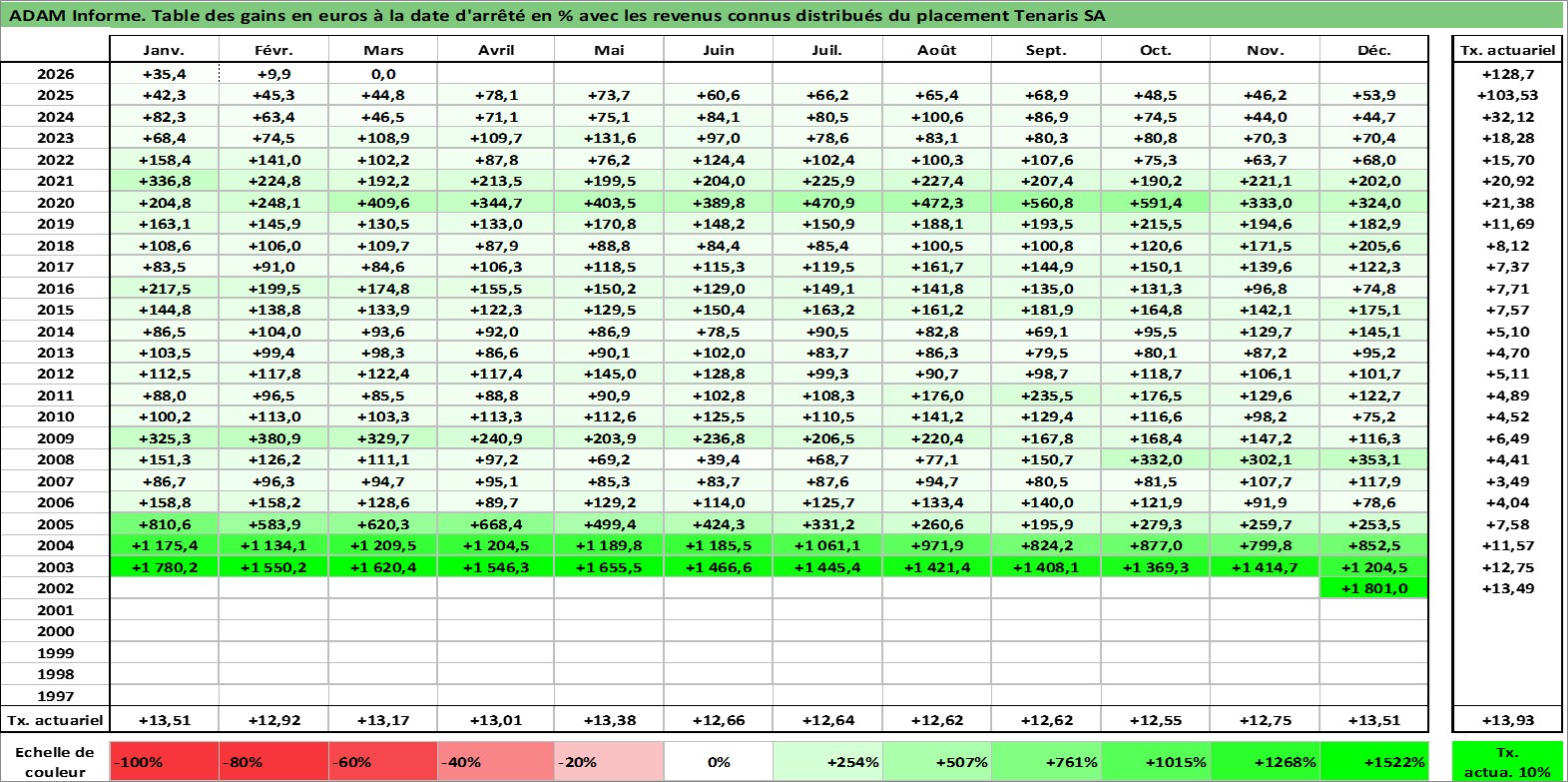Image resolution: width=1568 pixels, height=782 pixels.
Task: Click the 2003 year row label
Action: click(x=55, y=567)
